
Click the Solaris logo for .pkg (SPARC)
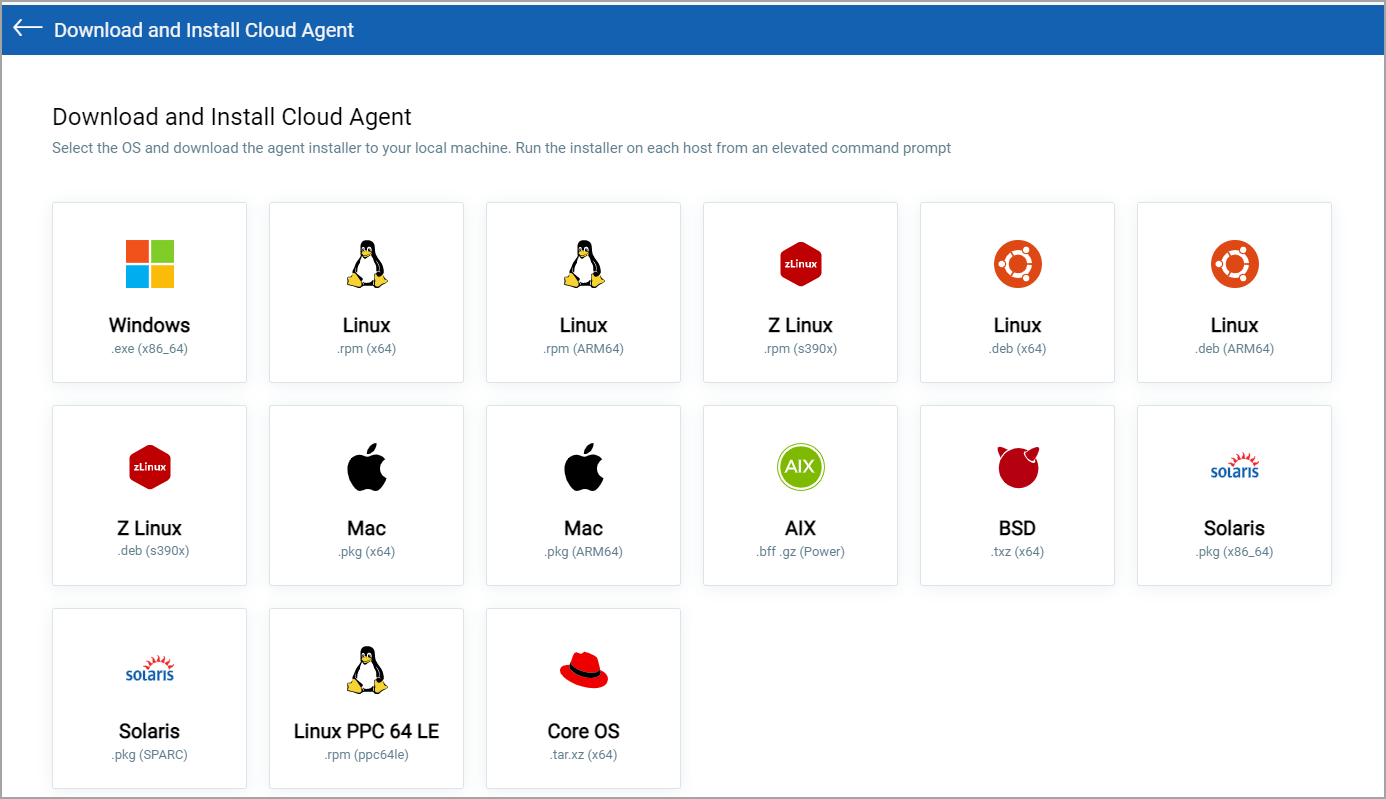[150, 670]
